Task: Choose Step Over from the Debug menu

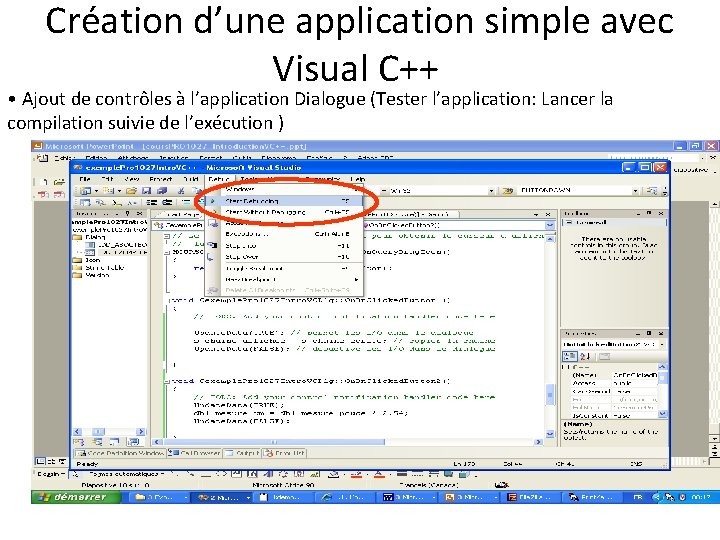Action: [284, 257]
